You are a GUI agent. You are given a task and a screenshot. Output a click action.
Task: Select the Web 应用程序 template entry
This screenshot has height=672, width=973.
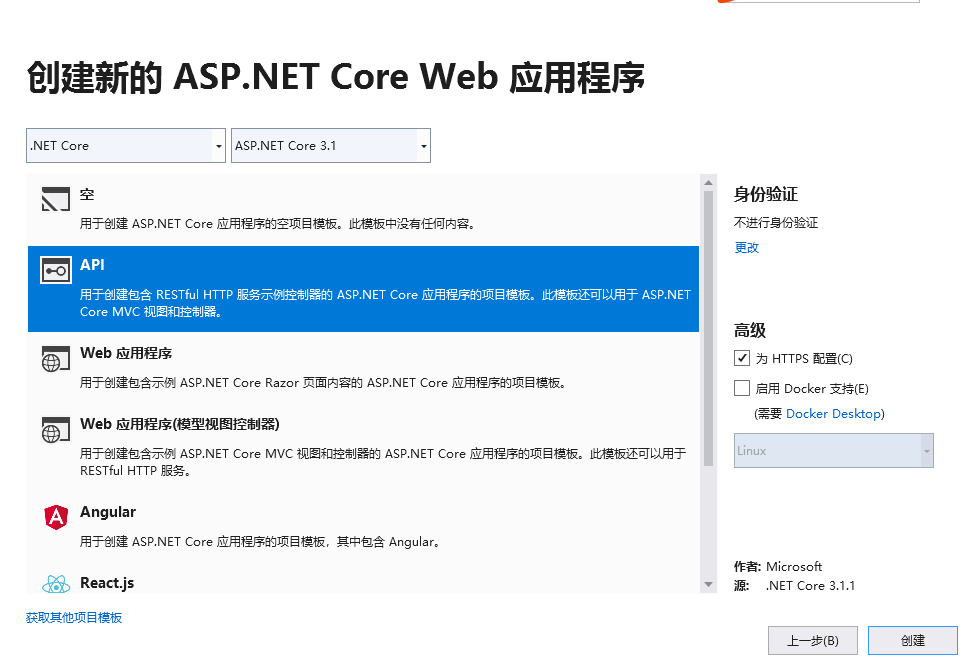tap(363, 367)
